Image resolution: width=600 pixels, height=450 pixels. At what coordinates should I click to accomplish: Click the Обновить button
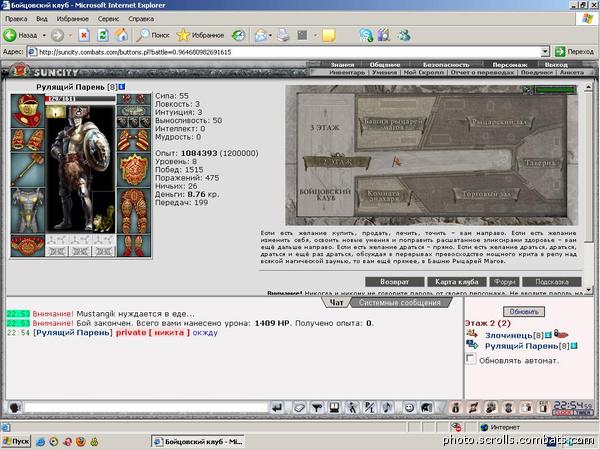[524, 311]
